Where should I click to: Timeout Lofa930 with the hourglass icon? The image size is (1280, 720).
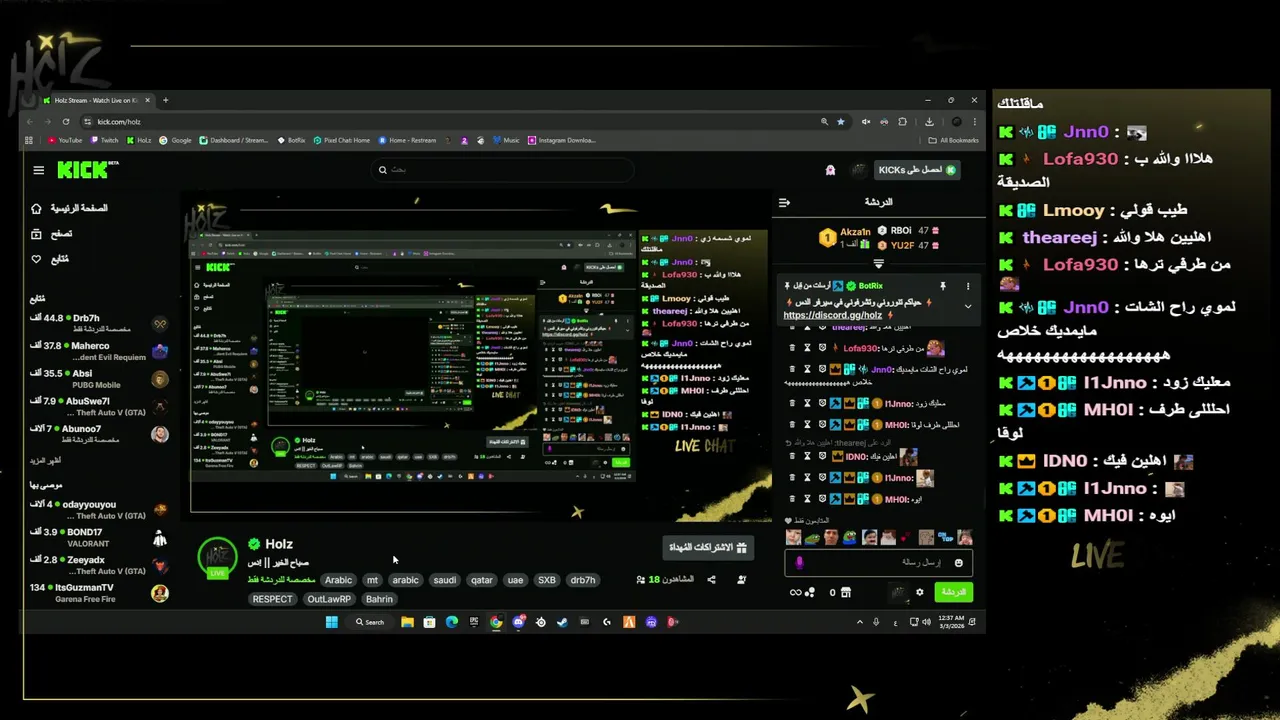[807, 348]
